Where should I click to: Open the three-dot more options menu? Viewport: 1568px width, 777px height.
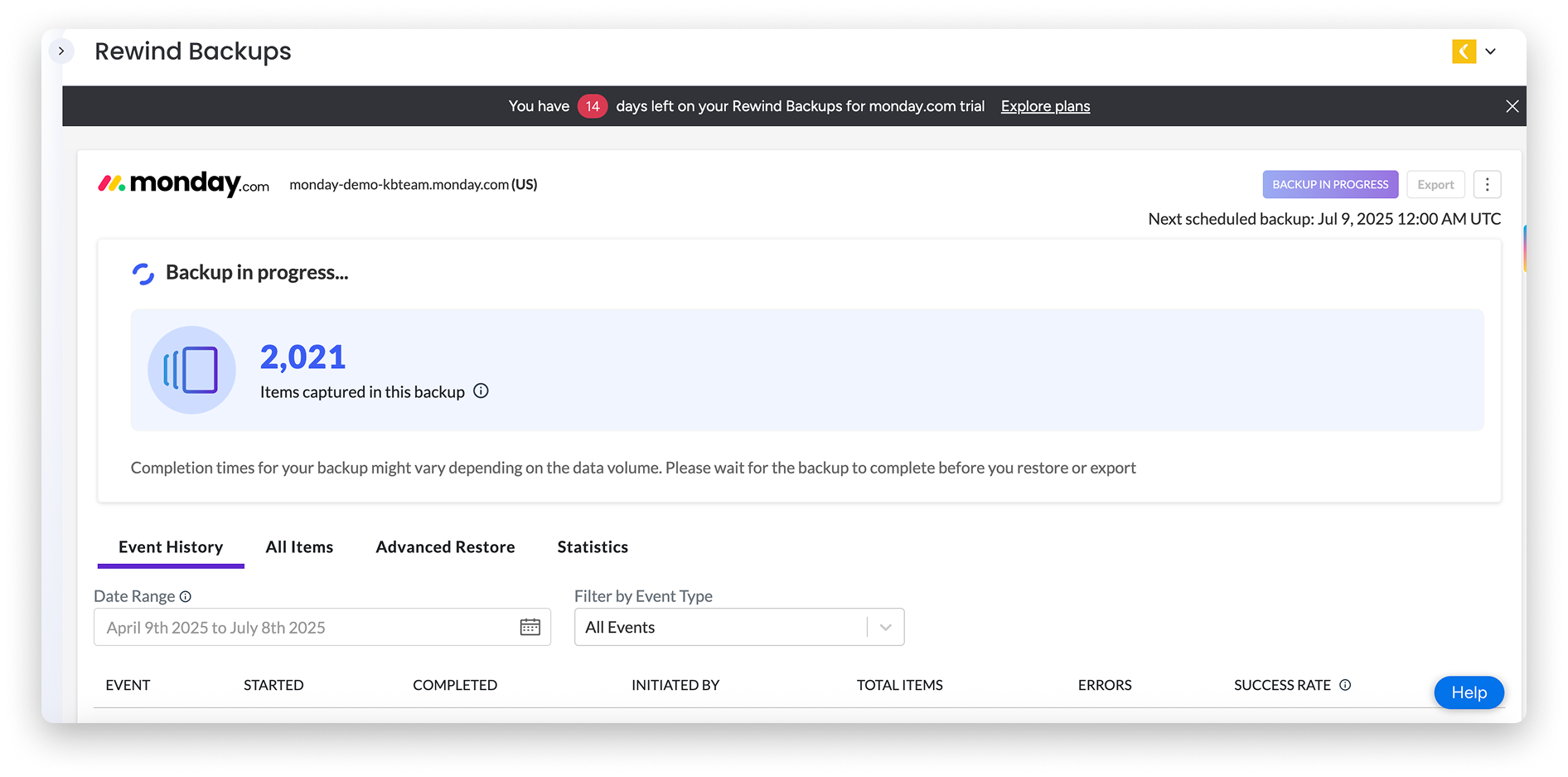(x=1487, y=184)
